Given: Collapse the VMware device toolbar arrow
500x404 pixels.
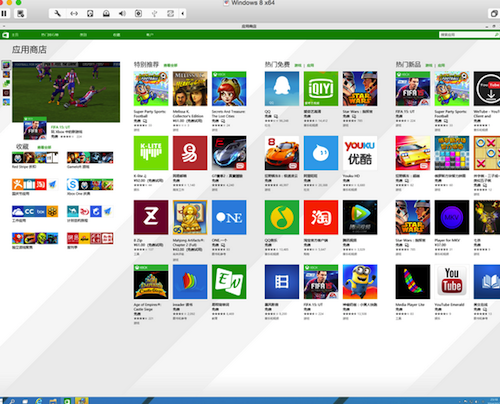Looking at the screenshot, I should click(182, 13).
